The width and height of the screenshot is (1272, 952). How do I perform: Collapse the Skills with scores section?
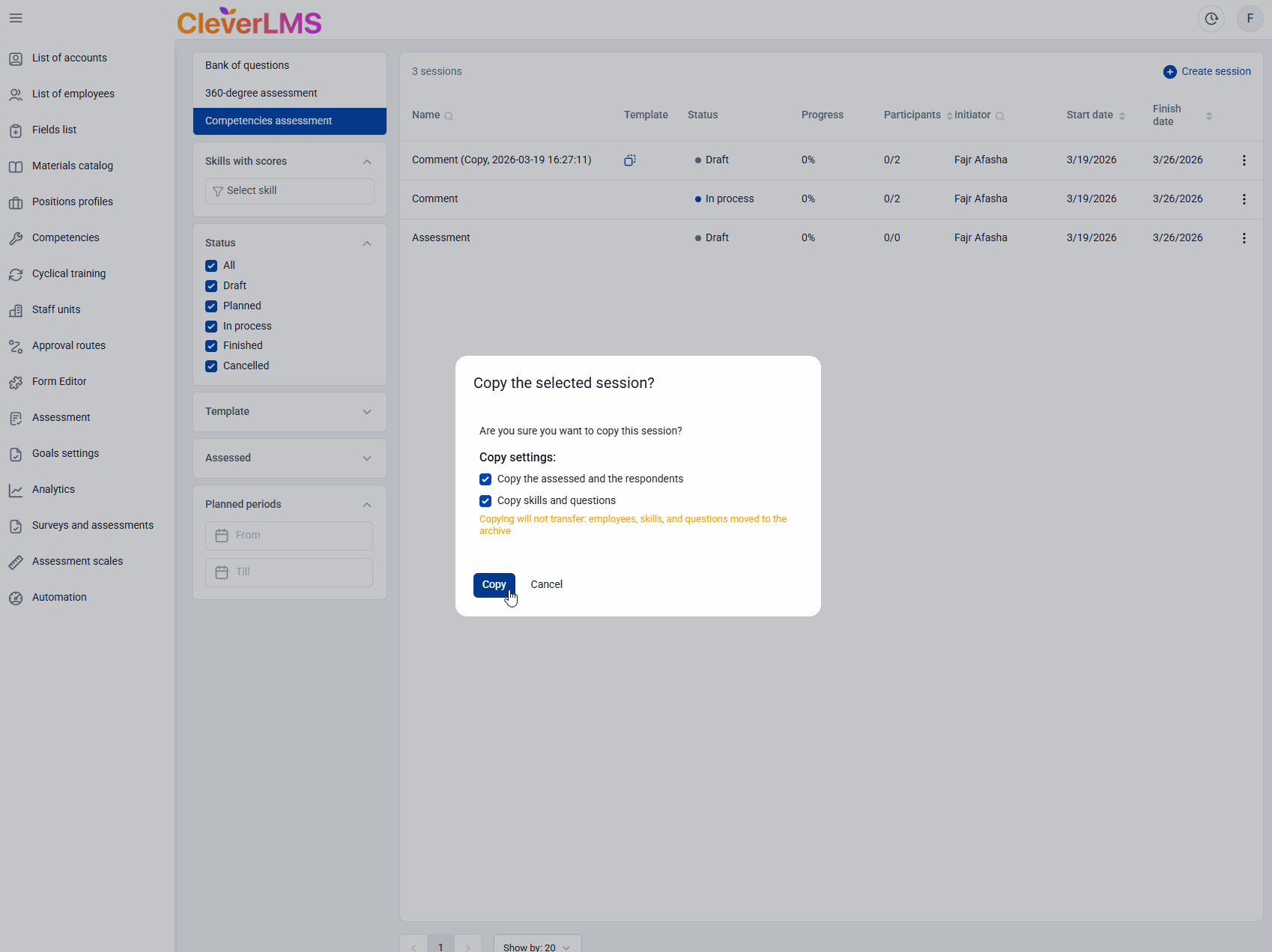[x=366, y=162]
